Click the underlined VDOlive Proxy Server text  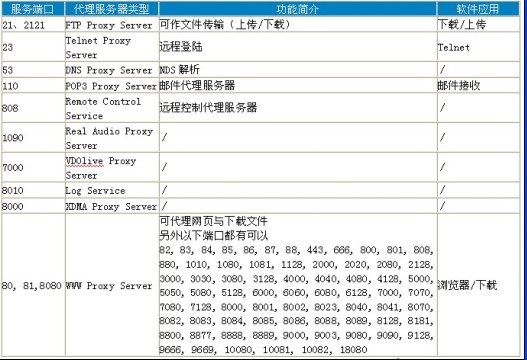(x=101, y=168)
